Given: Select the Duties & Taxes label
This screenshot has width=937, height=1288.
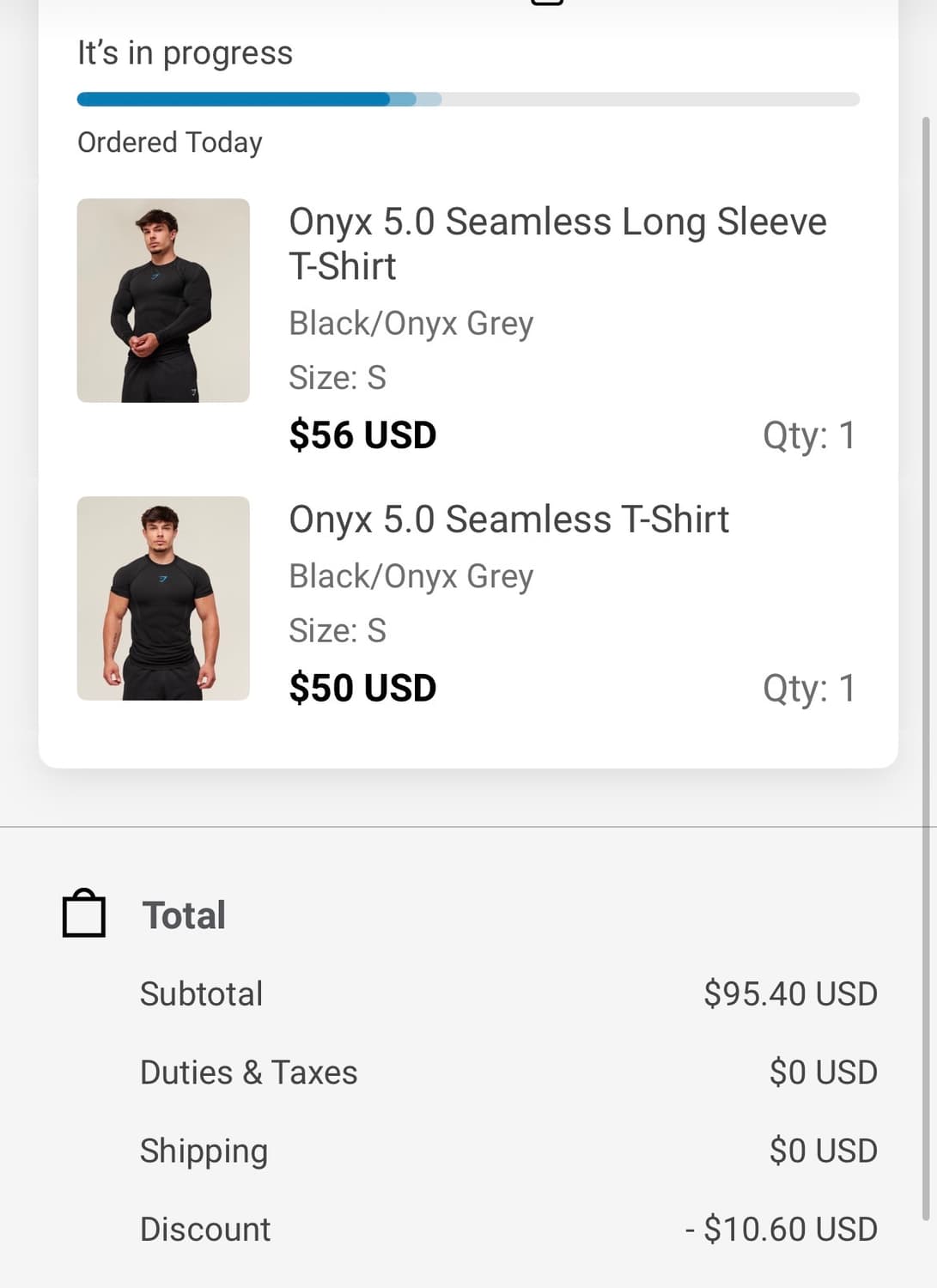Looking at the screenshot, I should tap(248, 1073).
